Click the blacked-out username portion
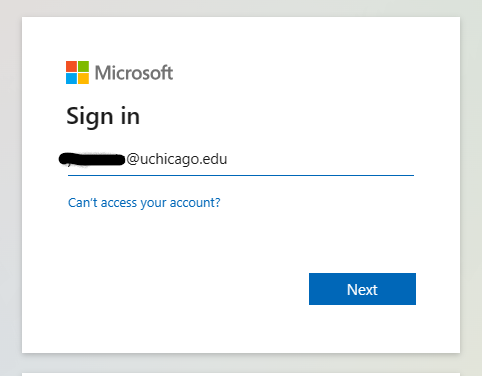Screen dimensions: 482x376 (x=92, y=159)
